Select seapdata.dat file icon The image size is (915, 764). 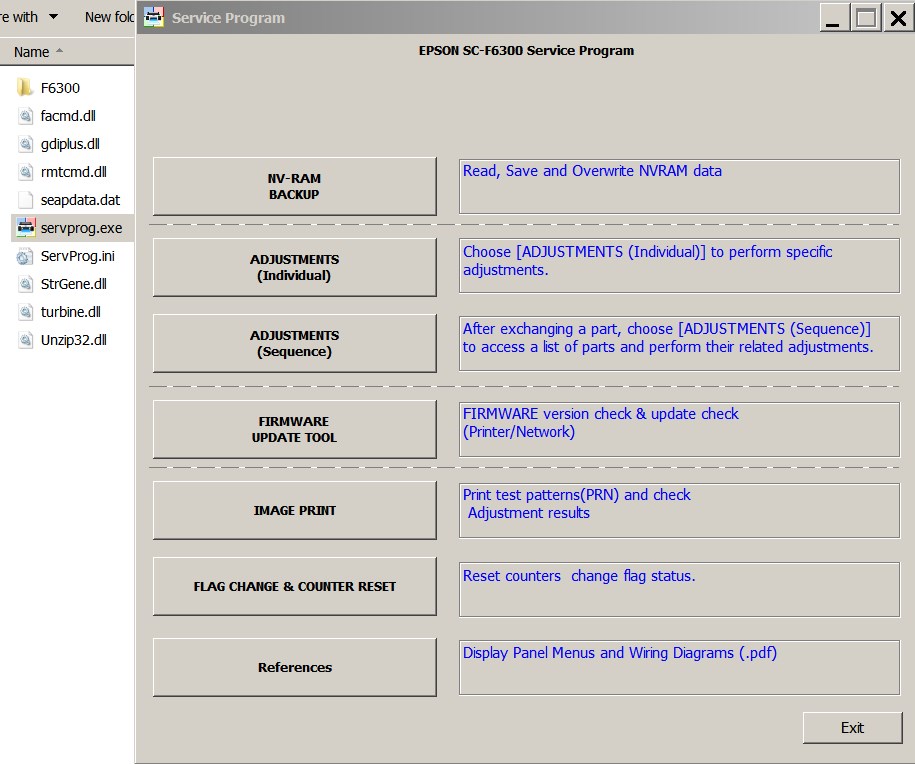[x=25, y=200]
